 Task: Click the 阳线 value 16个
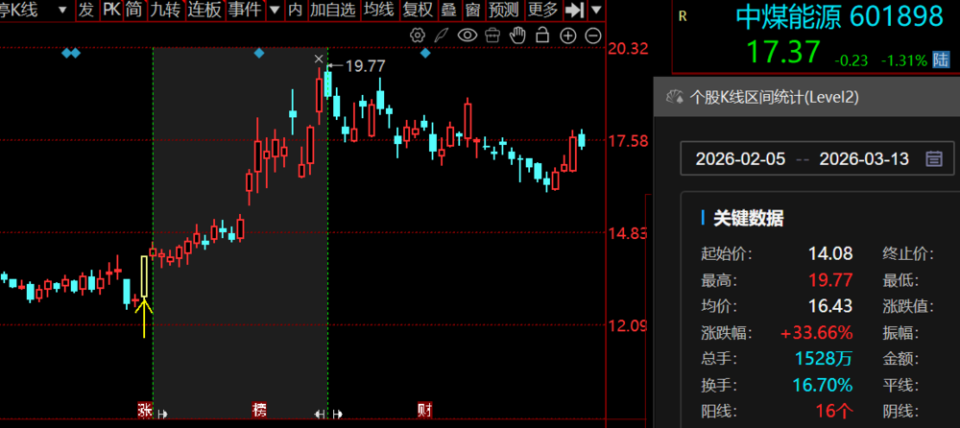834,411
